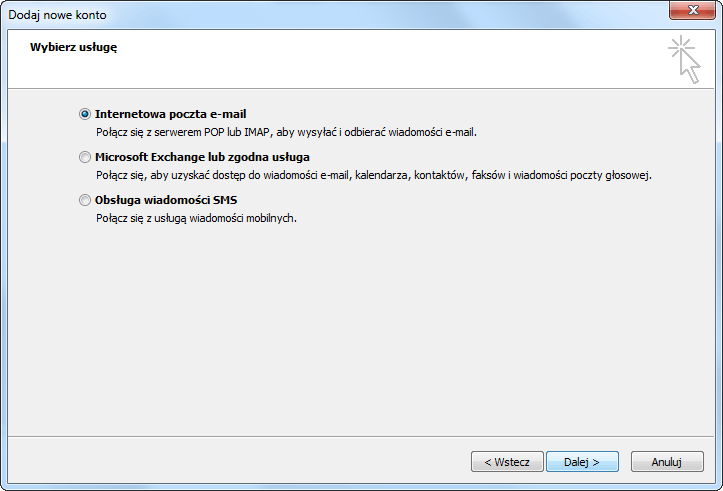This screenshot has height=491, width=723.
Task: Continue with the Dalej button
Action: [582, 461]
